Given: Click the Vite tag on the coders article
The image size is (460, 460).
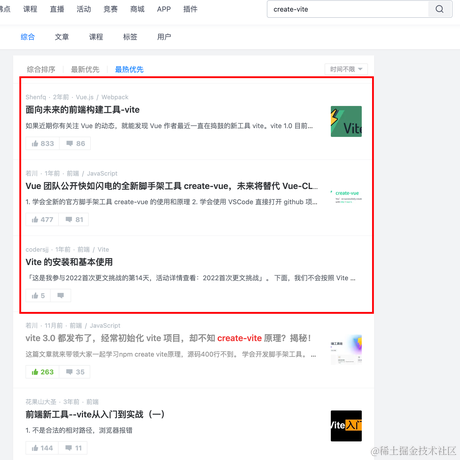Looking at the screenshot, I should 103,249.
